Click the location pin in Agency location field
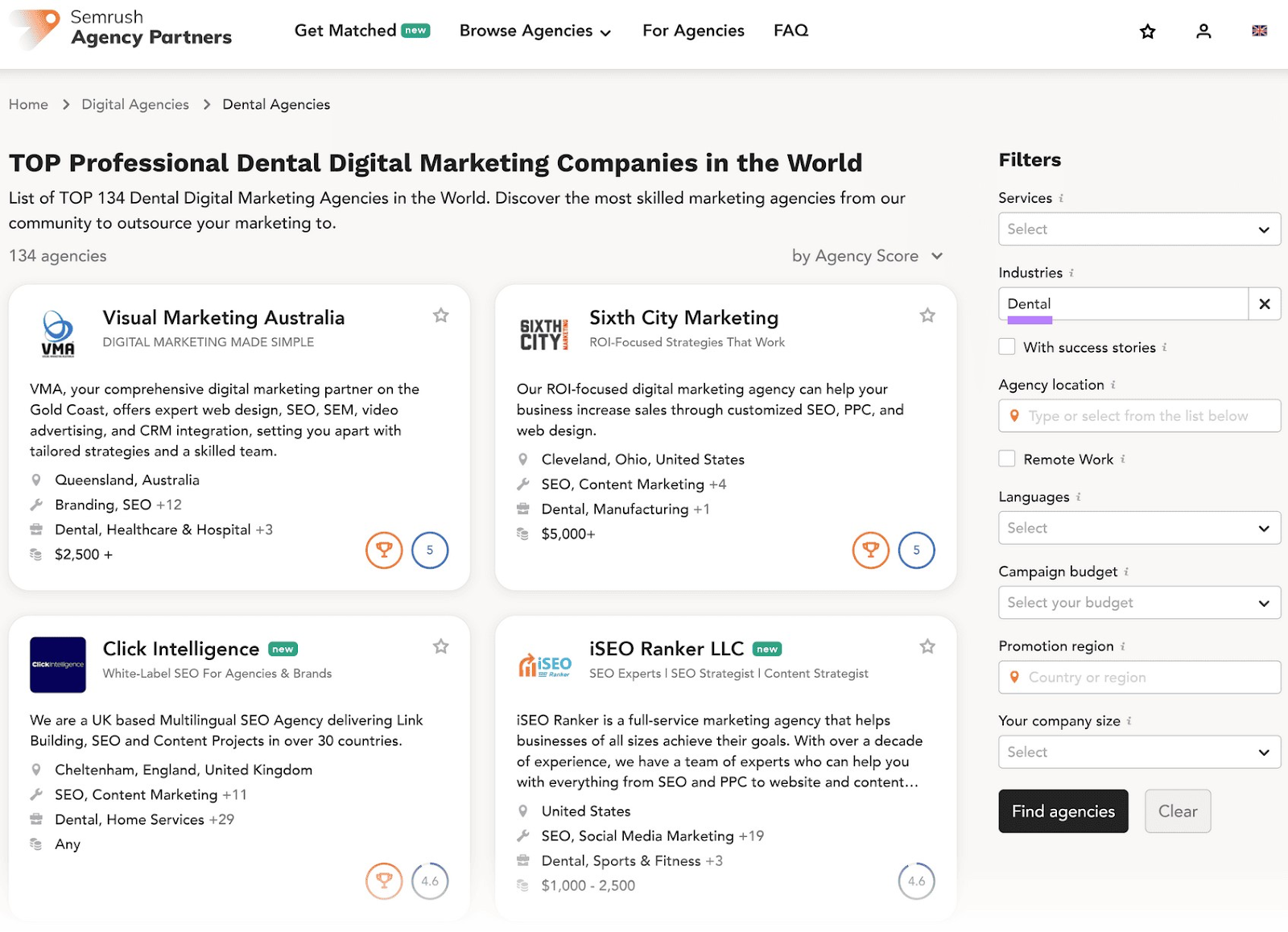 click(x=1014, y=416)
